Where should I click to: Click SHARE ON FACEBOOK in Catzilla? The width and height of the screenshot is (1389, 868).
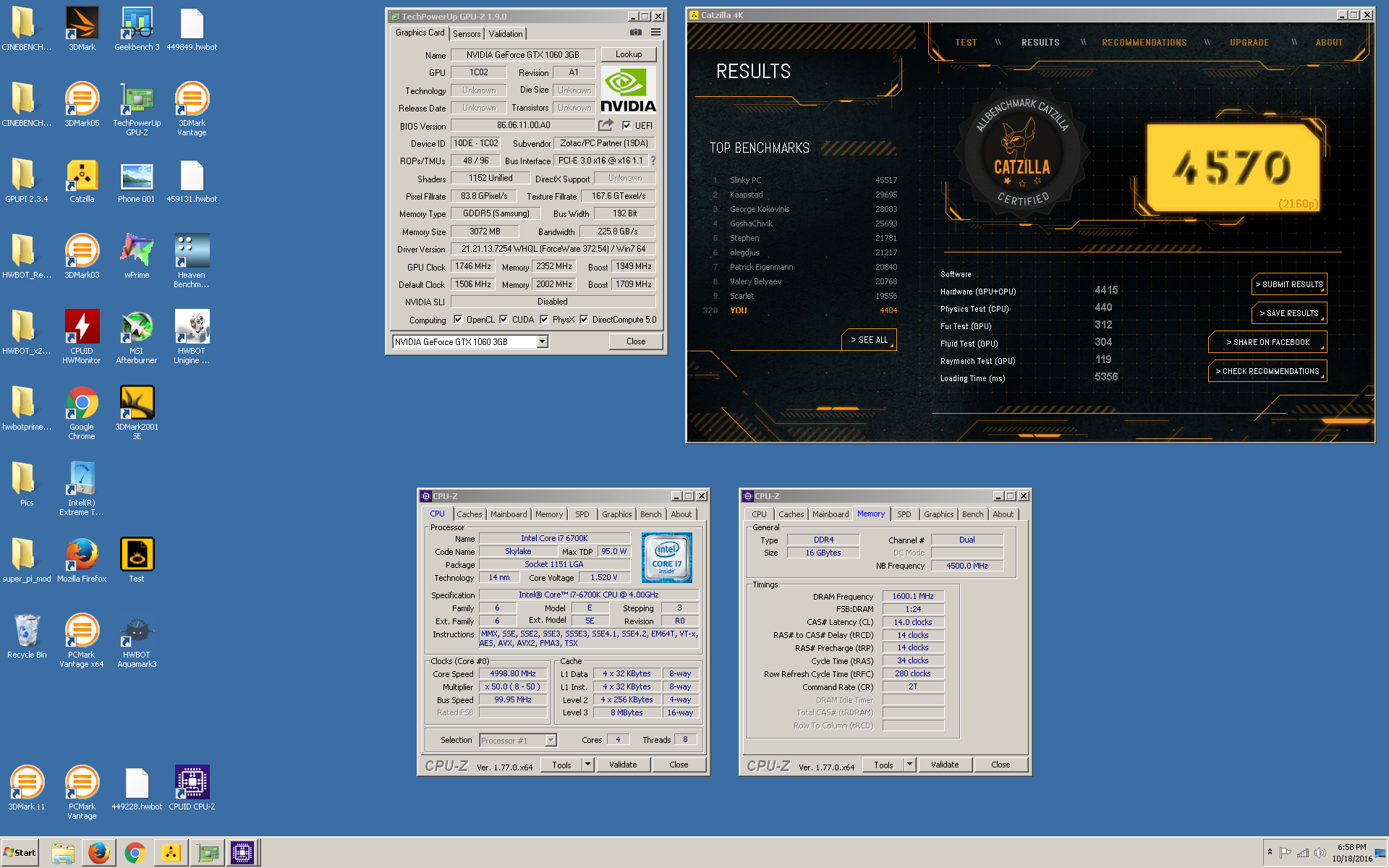tap(1267, 342)
